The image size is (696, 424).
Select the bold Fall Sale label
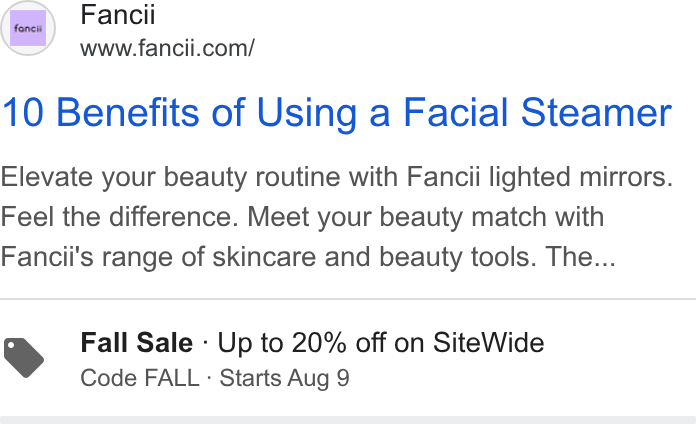137,343
